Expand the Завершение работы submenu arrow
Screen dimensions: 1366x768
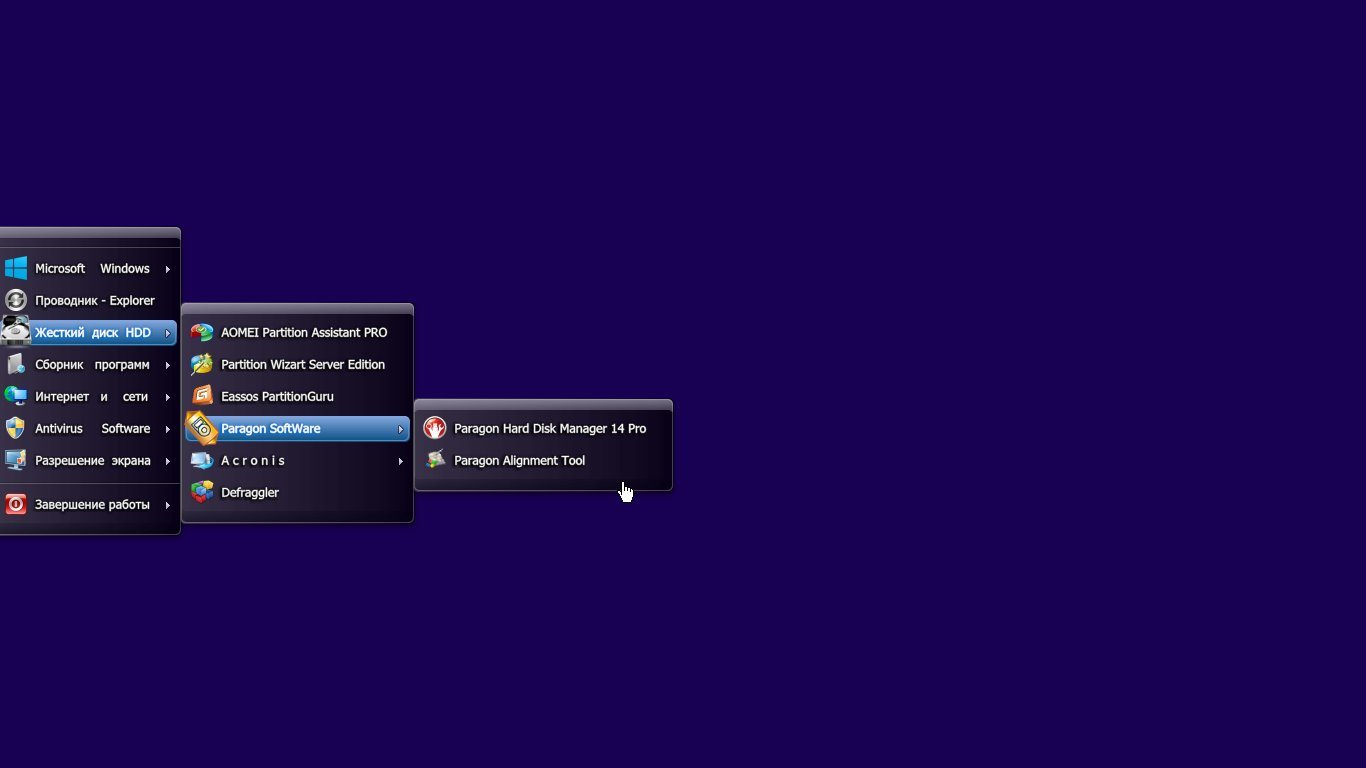point(168,505)
